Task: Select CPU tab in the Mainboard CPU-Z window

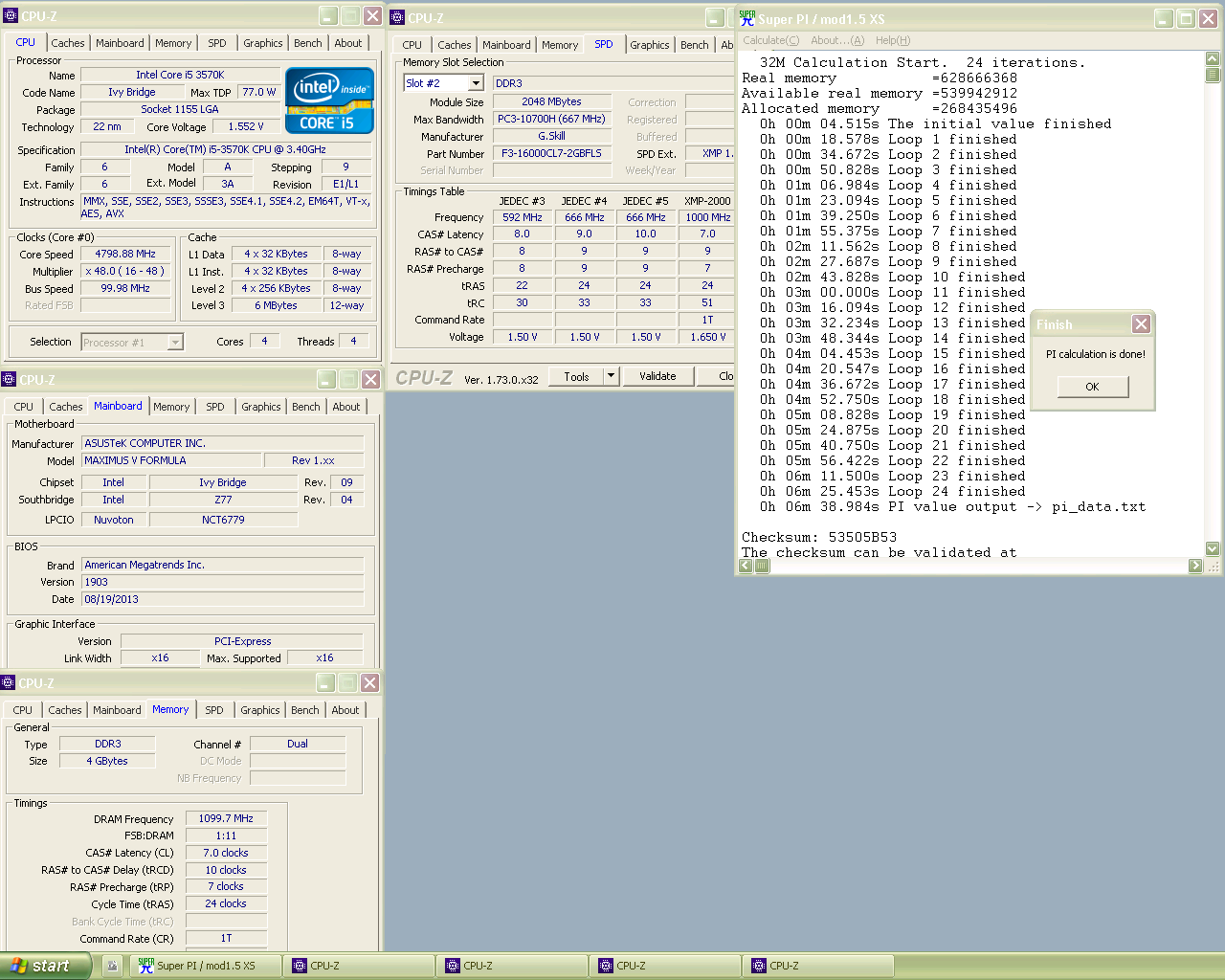Action: (24, 407)
